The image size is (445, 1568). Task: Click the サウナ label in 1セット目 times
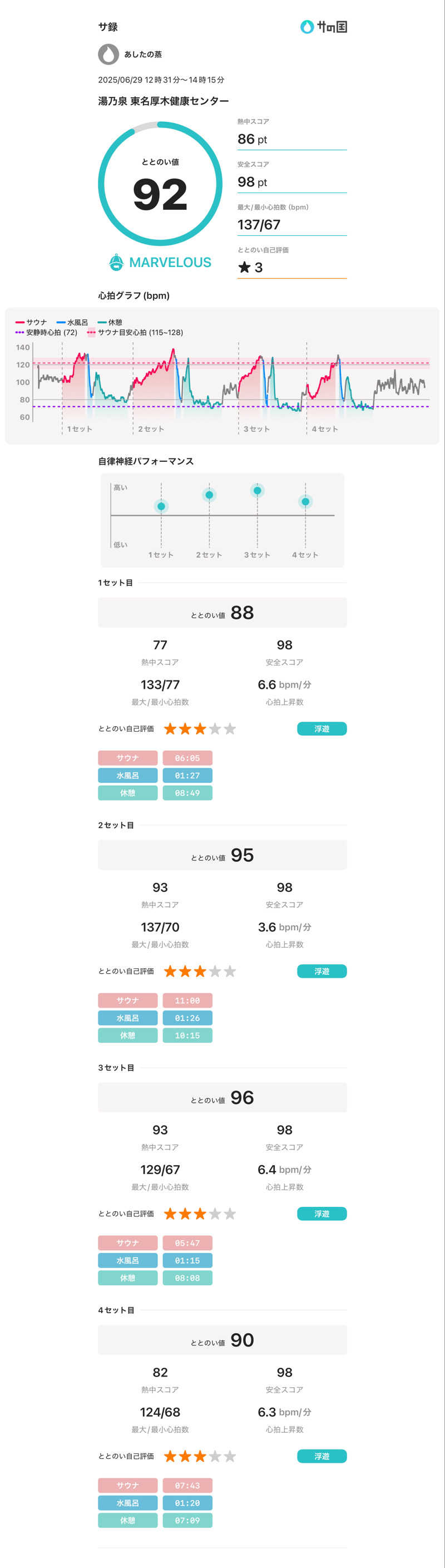coord(128,758)
